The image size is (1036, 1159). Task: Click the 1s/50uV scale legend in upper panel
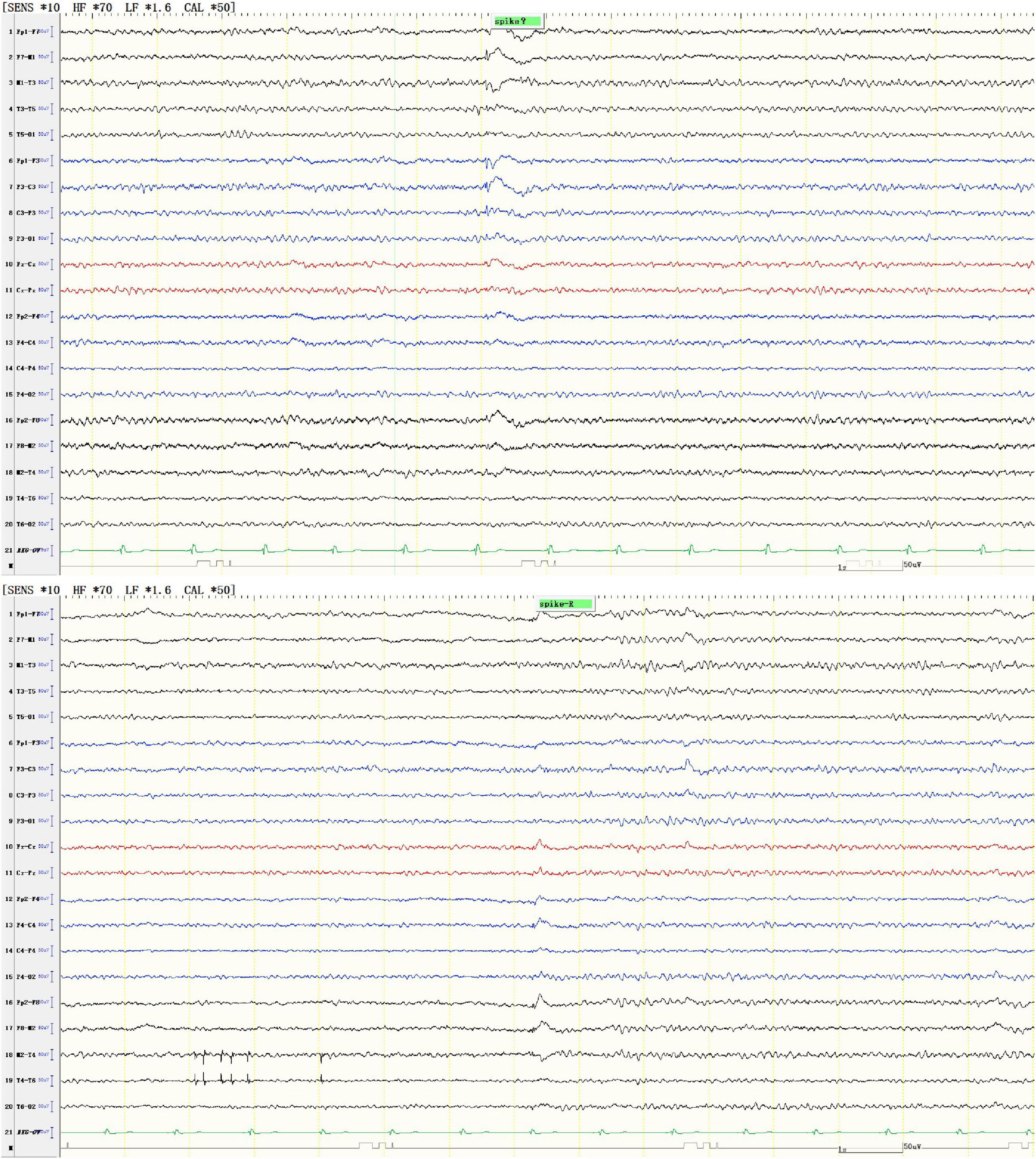[x=880, y=566]
